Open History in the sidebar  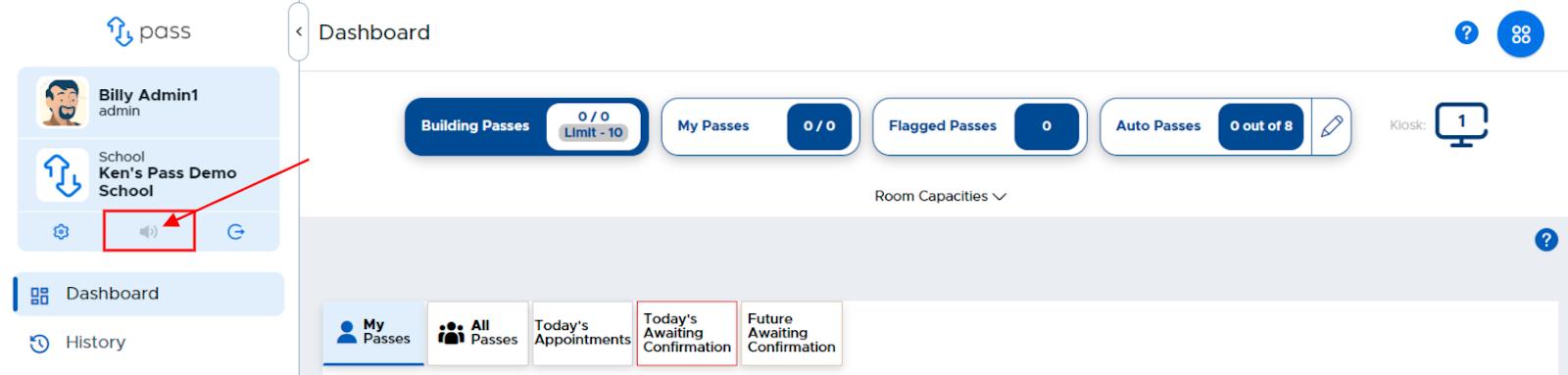(x=149, y=343)
